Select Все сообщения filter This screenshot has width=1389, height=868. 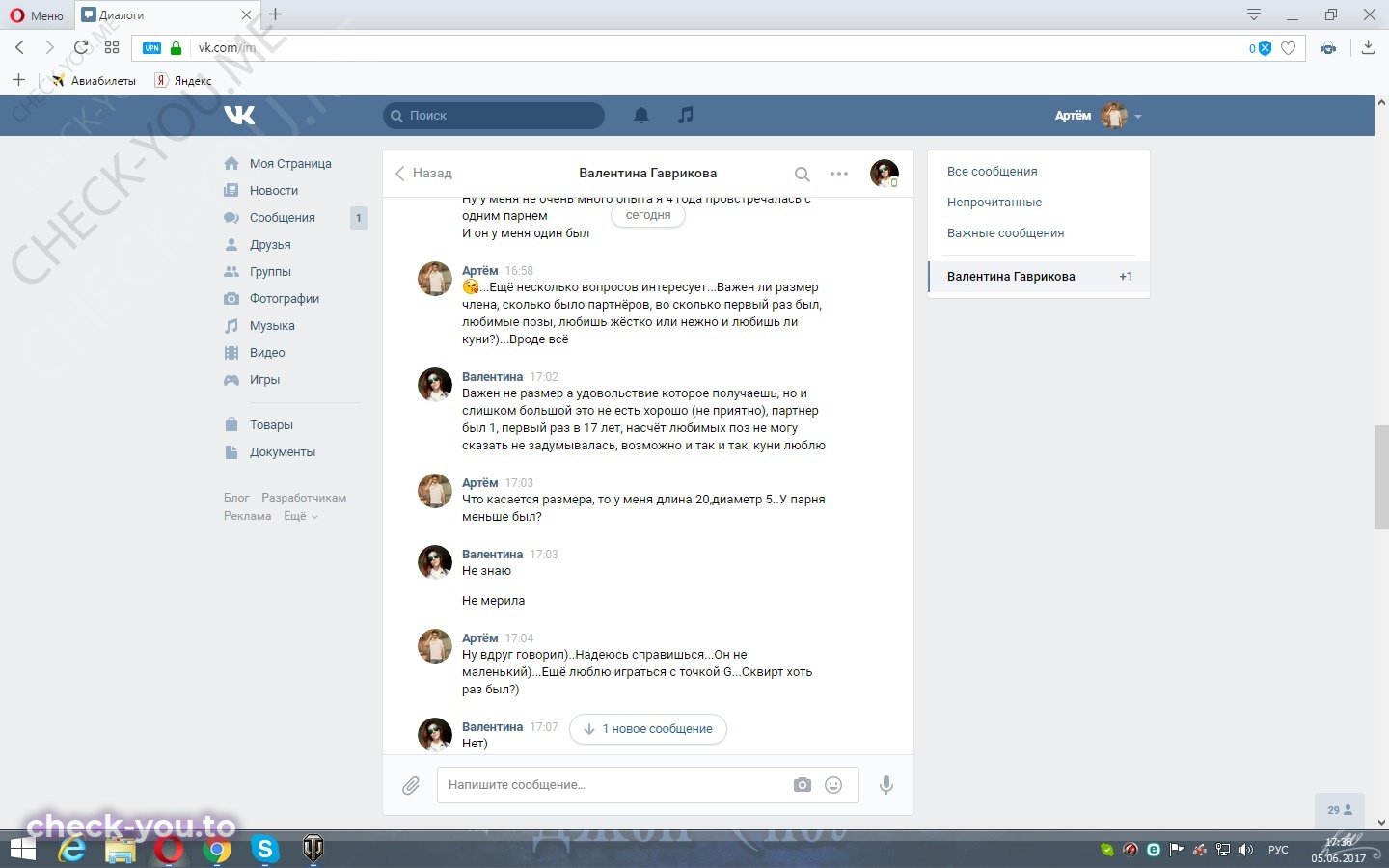[992, 172]
